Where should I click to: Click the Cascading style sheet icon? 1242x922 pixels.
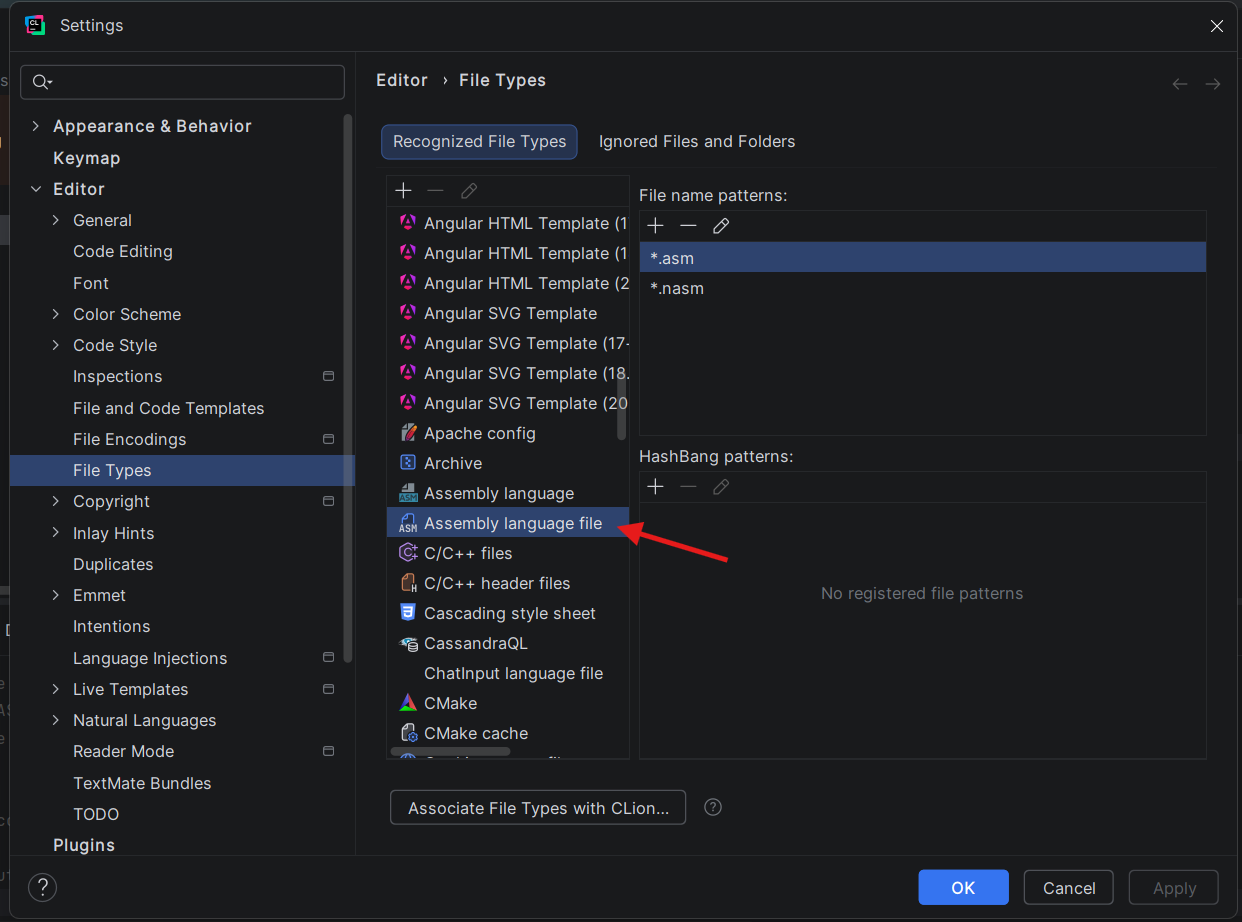coord(408,613)
